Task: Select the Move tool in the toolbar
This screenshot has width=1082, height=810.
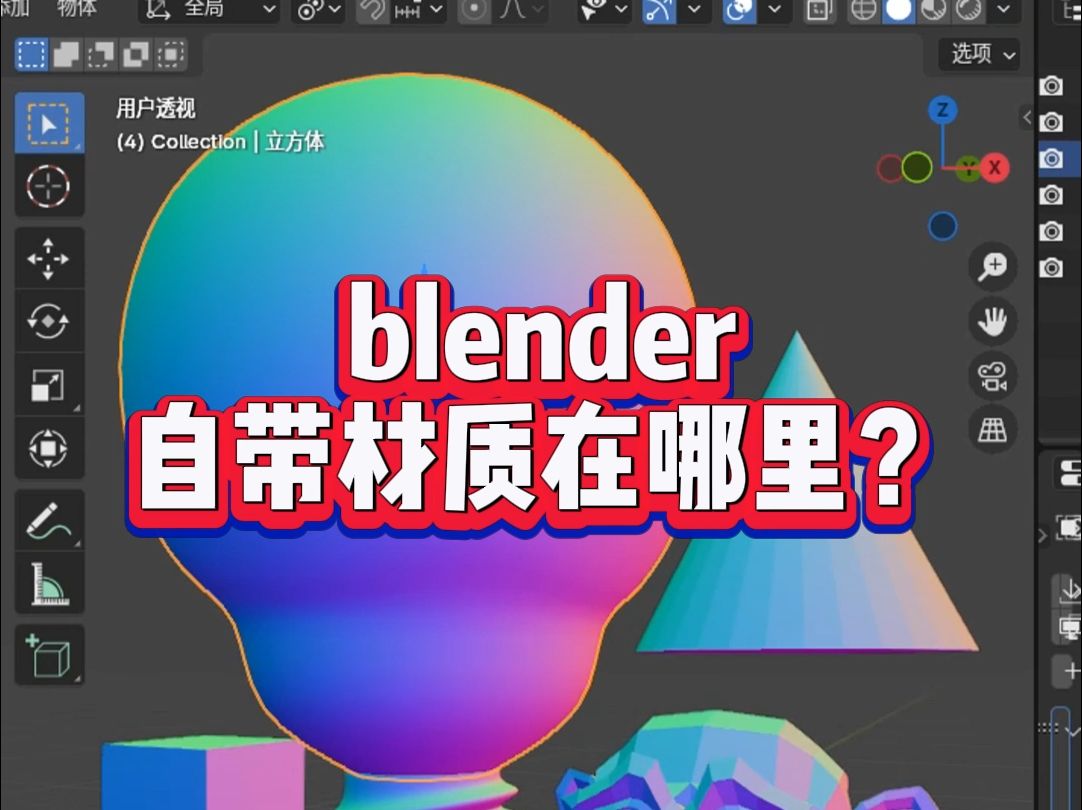Action: (x=50, y=258)
